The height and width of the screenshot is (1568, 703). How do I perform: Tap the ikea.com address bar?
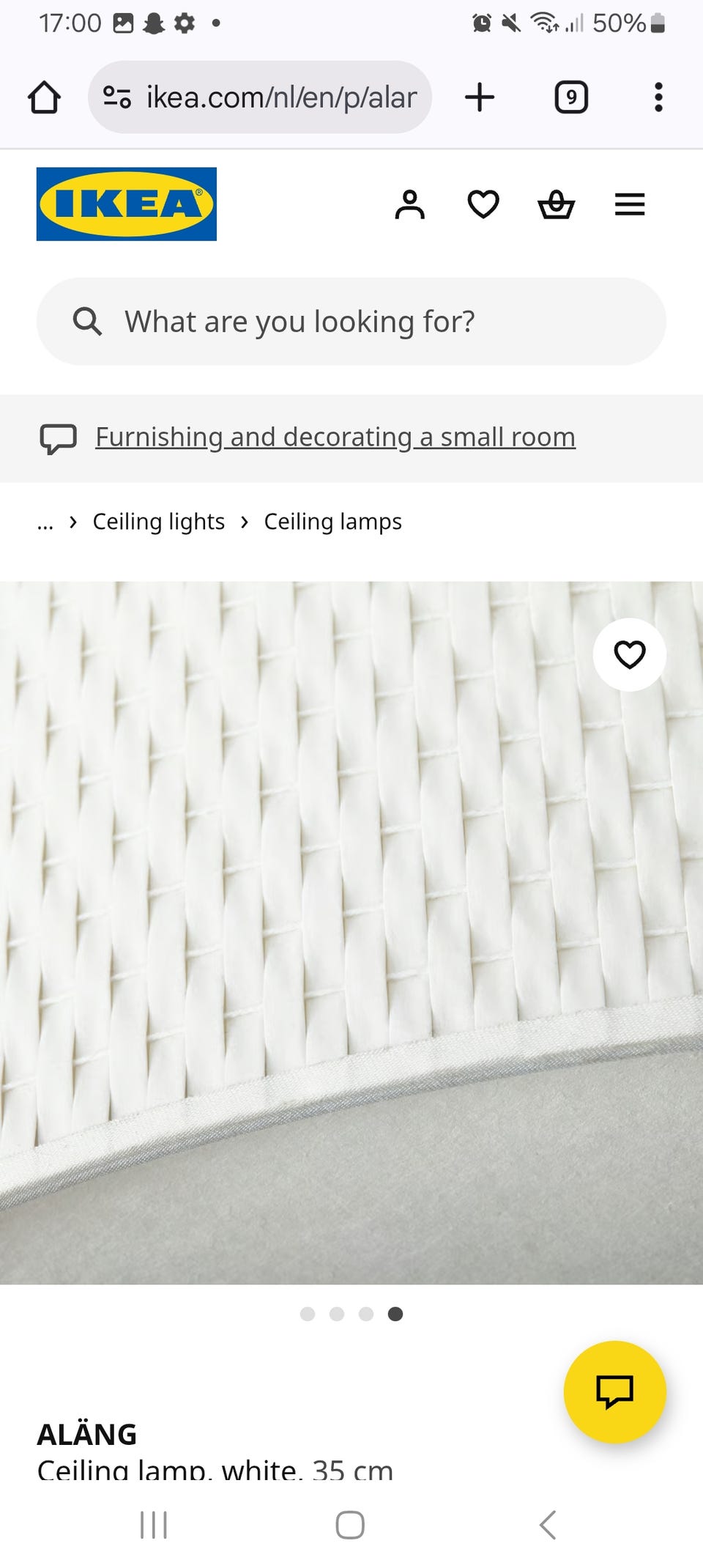260,97
